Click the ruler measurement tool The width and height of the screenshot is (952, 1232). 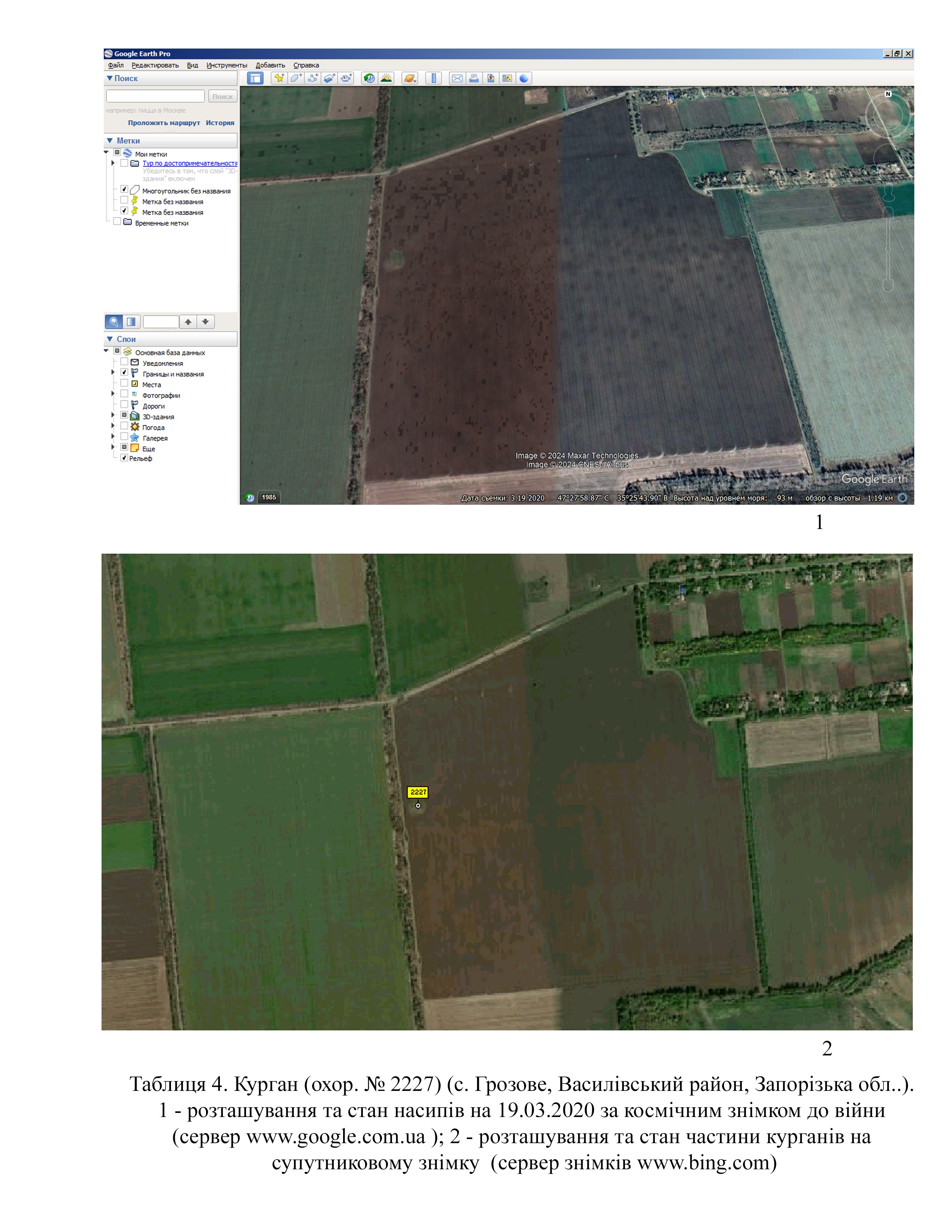pyautogui.click(x=433, y=78)
